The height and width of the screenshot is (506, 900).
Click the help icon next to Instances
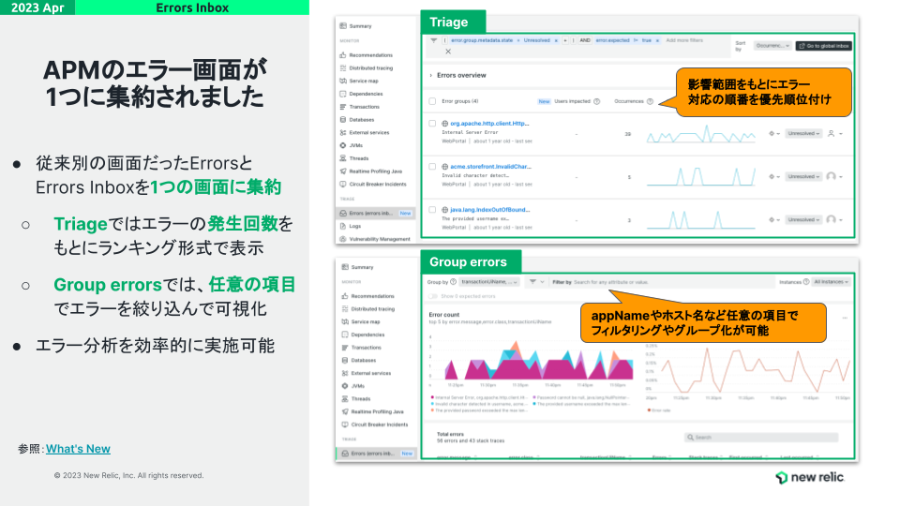pos(806,282)
